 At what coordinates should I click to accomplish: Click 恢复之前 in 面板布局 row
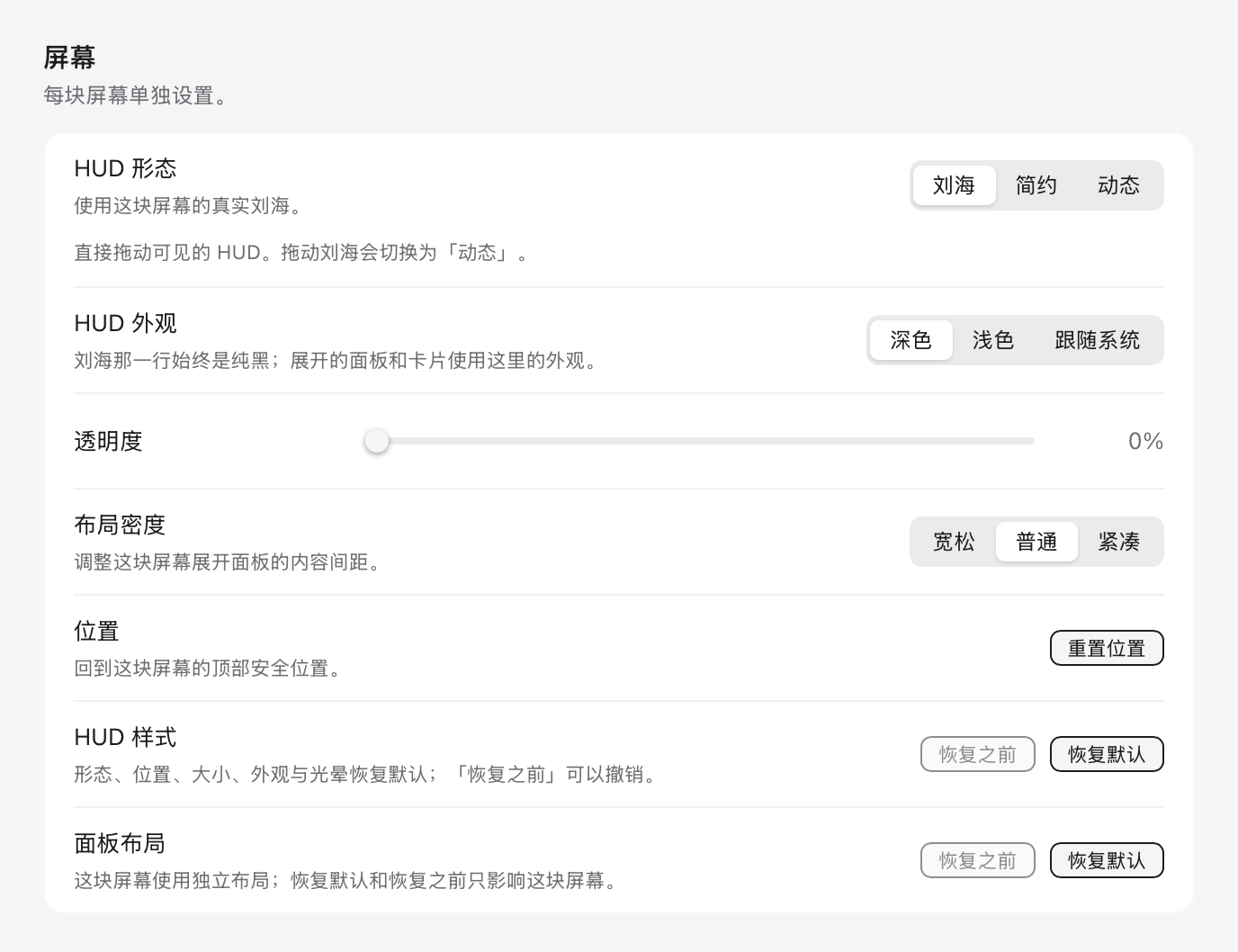point(978,860)
